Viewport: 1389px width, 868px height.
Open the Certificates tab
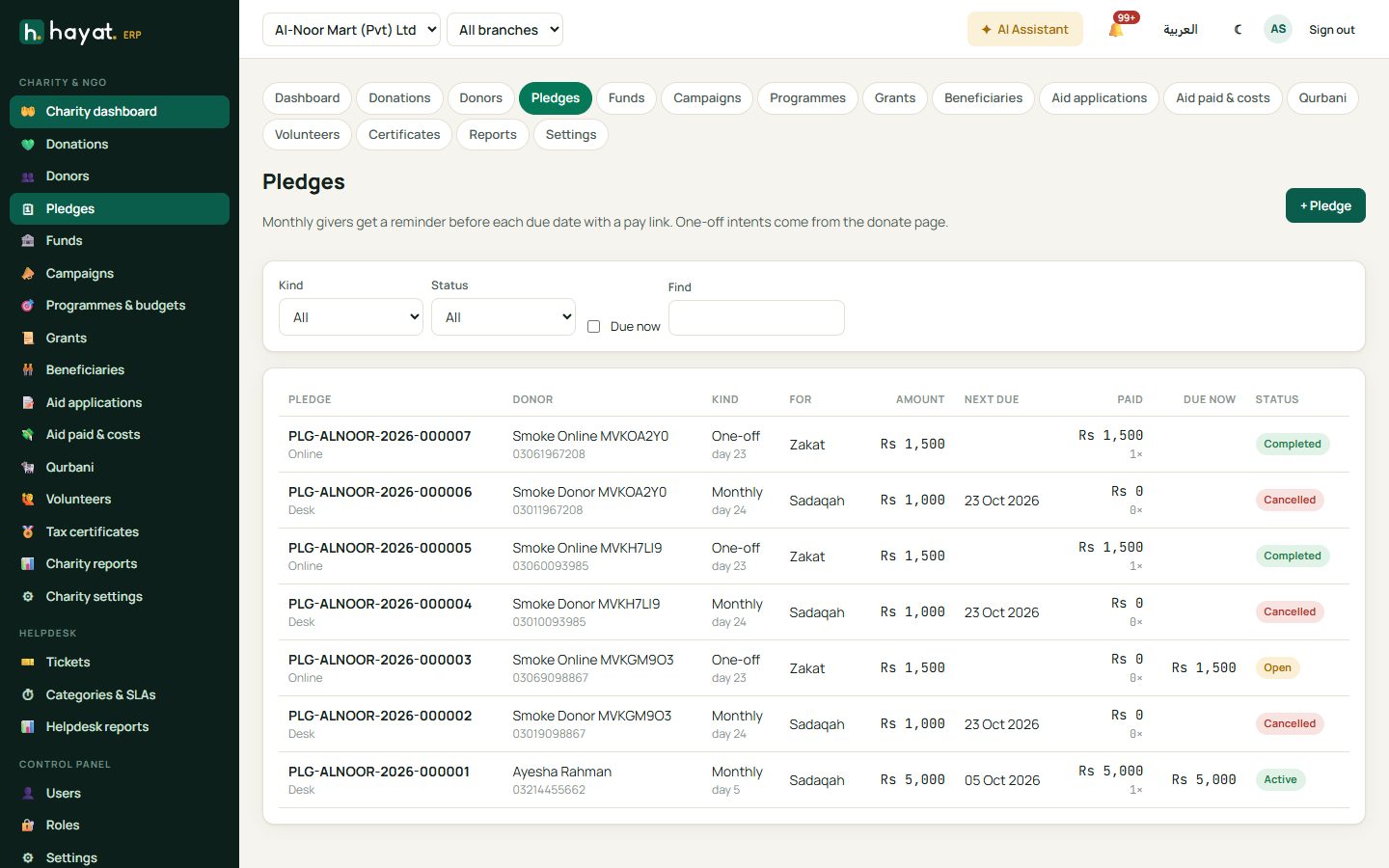coord(404,135)
